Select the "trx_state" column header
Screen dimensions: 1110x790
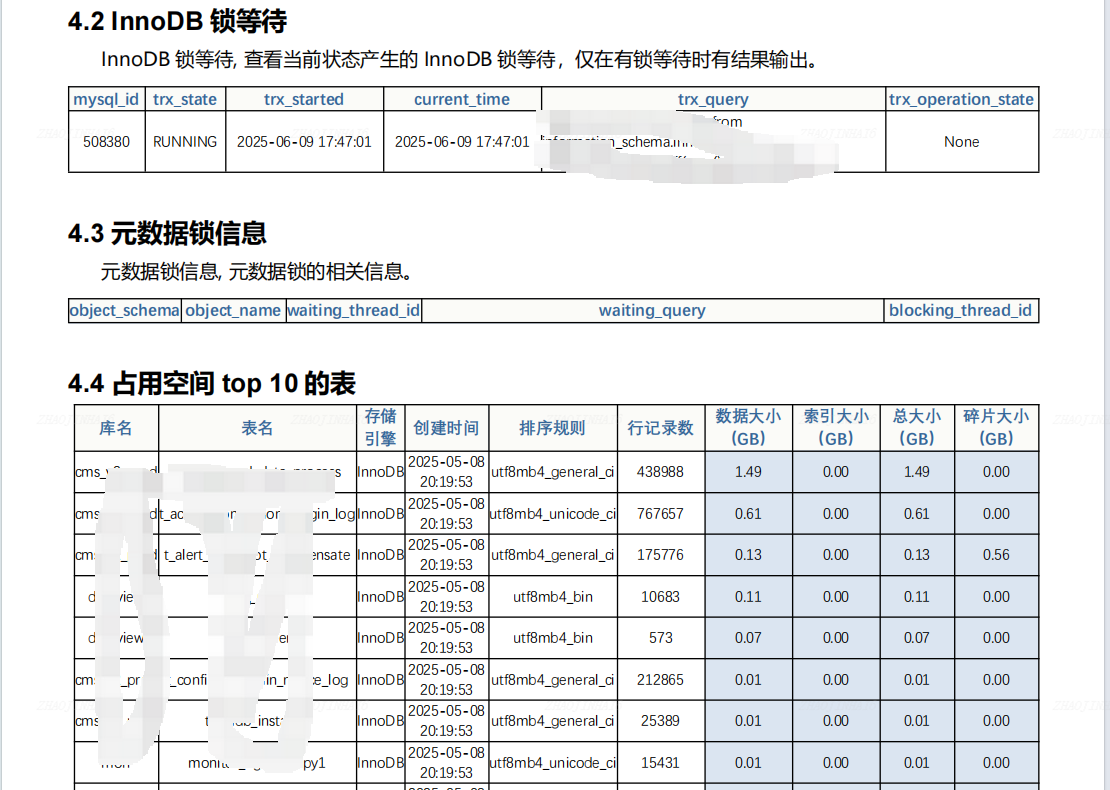coord(185,99)
